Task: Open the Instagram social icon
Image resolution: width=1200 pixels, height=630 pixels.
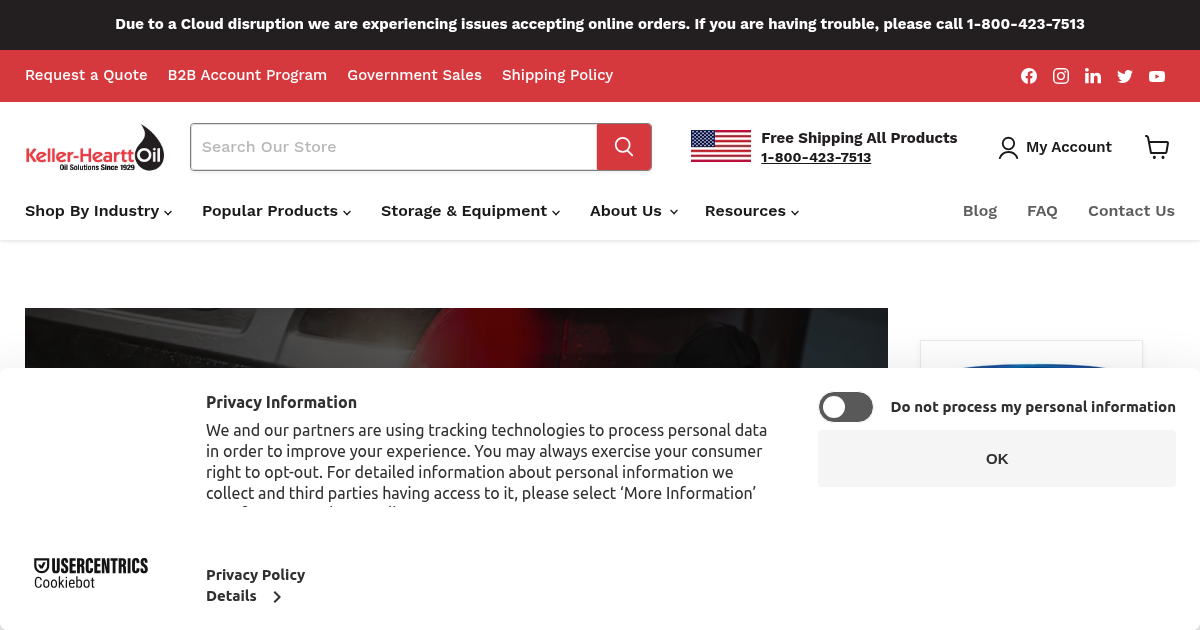Action: (1061, 76)
